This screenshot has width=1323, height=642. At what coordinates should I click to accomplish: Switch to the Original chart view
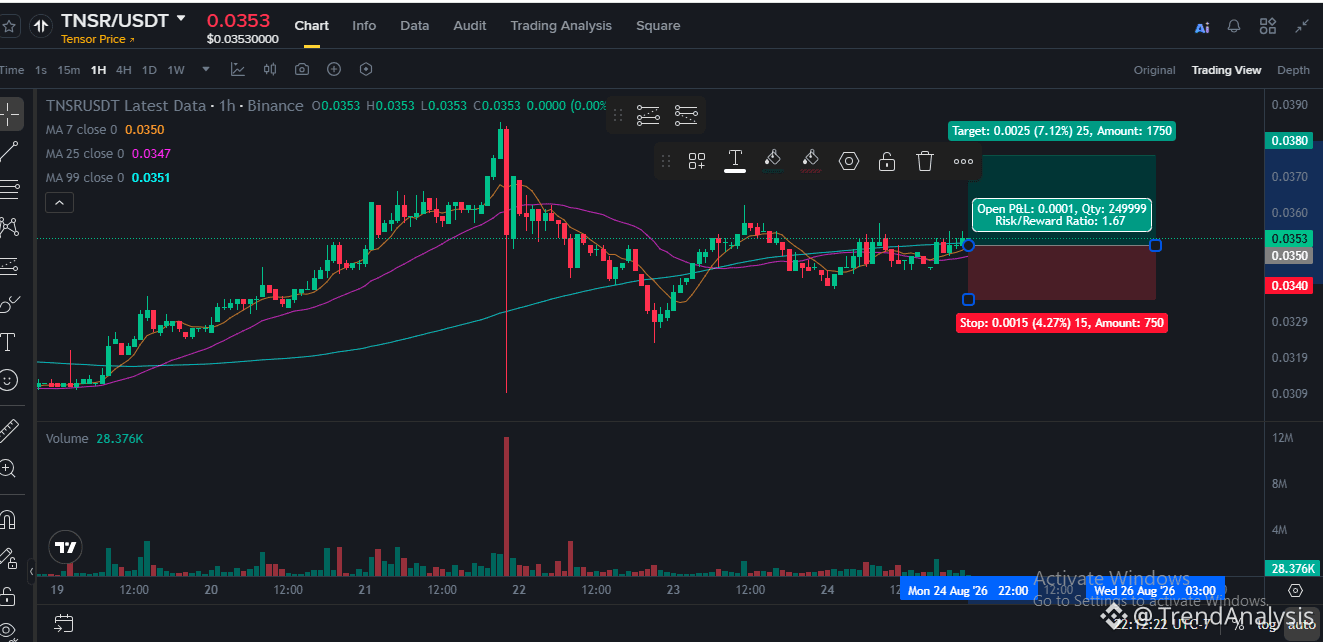point(1154,70)
